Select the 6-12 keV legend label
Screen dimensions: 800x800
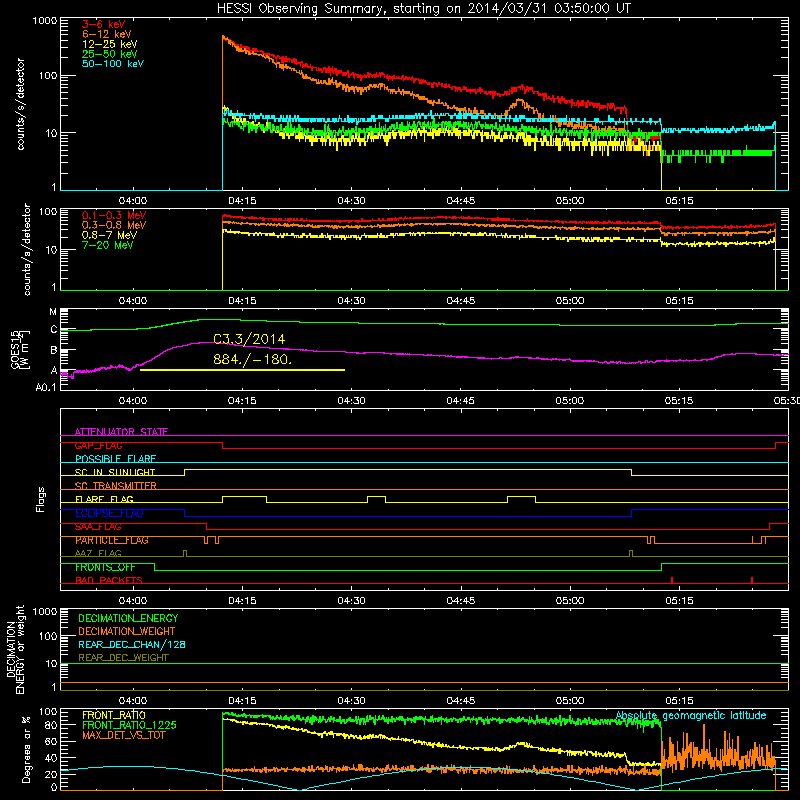tap(107, 34)
